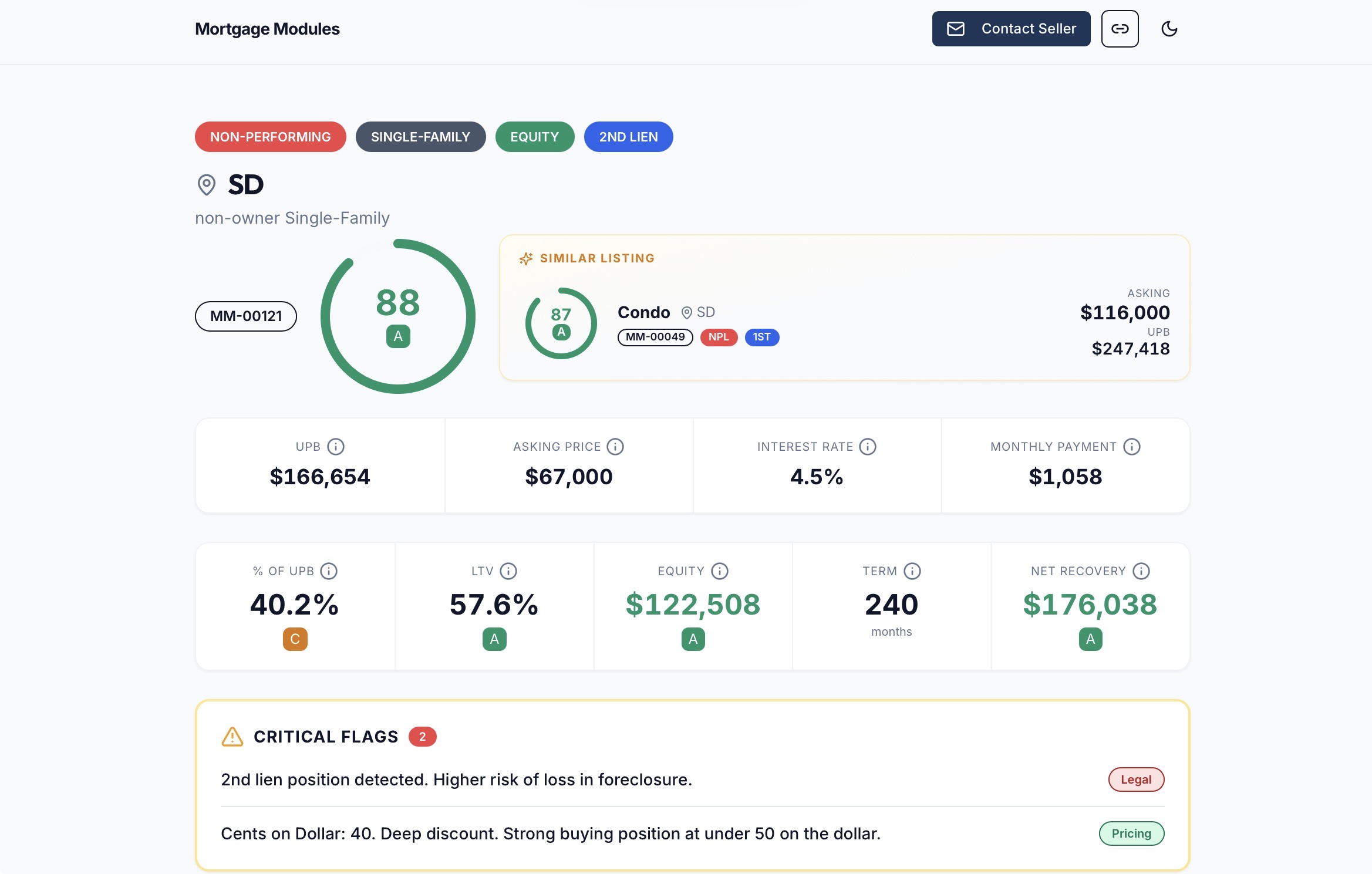The width and height of the screenshot is (1372, 874).
Task: Click the Pricing flag badge
Action: [1131, 833]
